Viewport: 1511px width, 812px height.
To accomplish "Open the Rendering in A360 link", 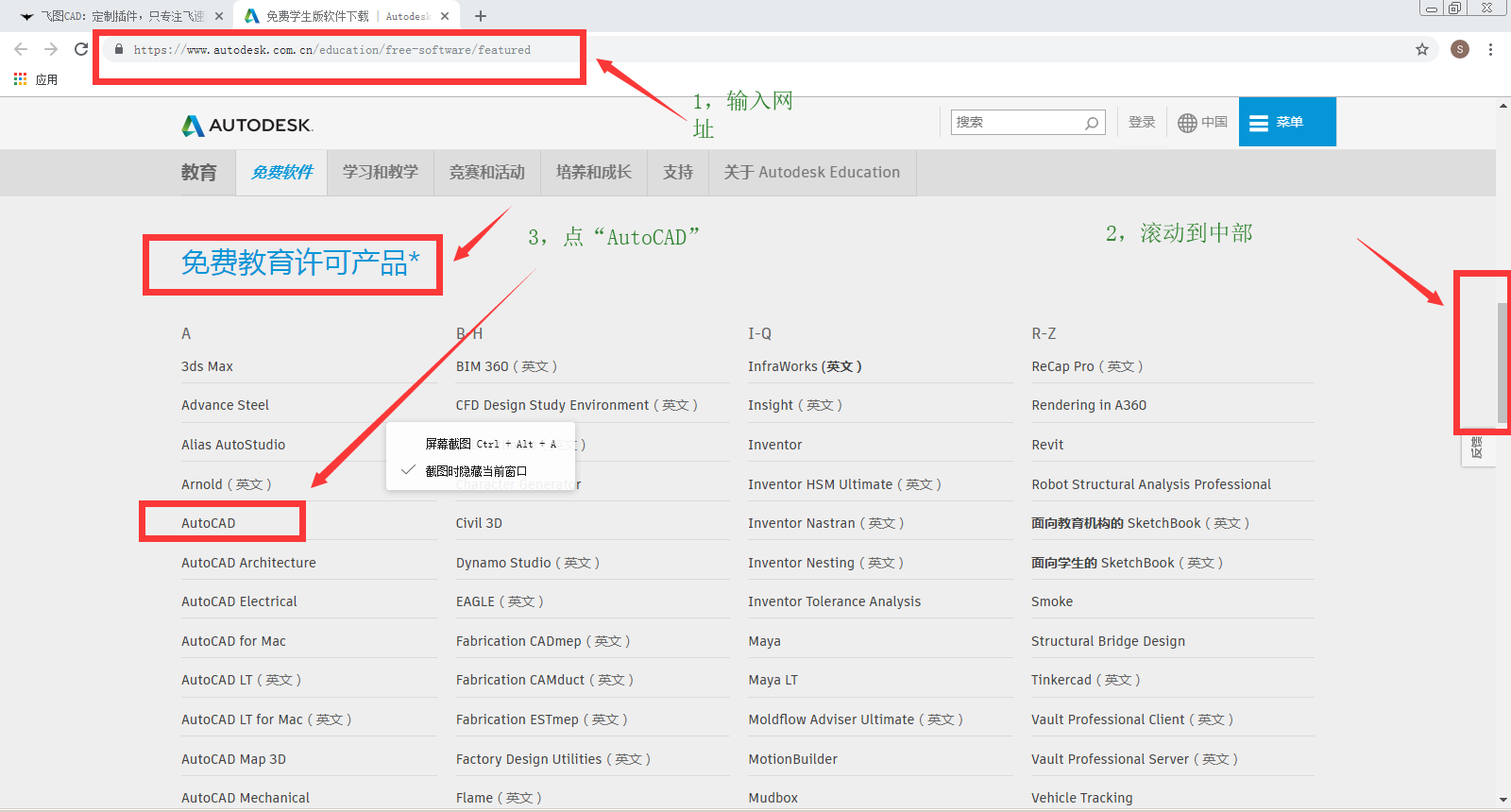I will point(1089,405).
